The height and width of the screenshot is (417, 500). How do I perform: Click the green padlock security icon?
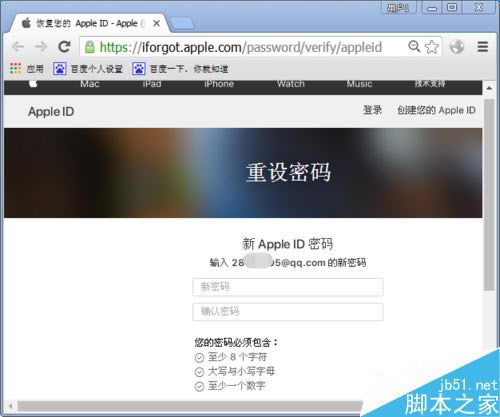click(x=89, y=47)
